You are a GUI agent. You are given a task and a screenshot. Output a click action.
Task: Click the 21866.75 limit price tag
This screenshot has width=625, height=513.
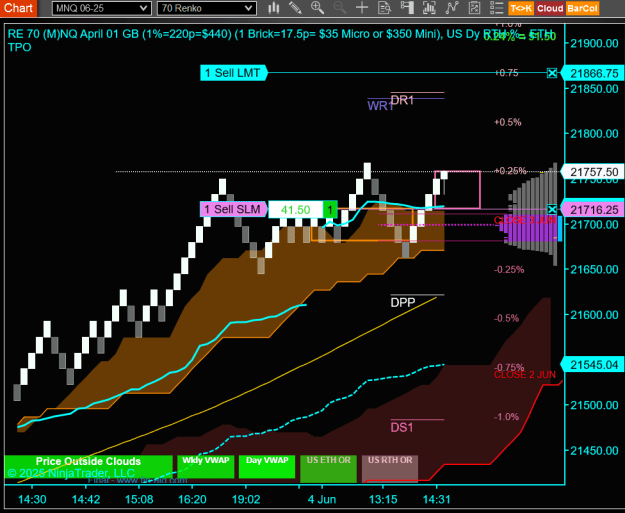tap(593, 73)
